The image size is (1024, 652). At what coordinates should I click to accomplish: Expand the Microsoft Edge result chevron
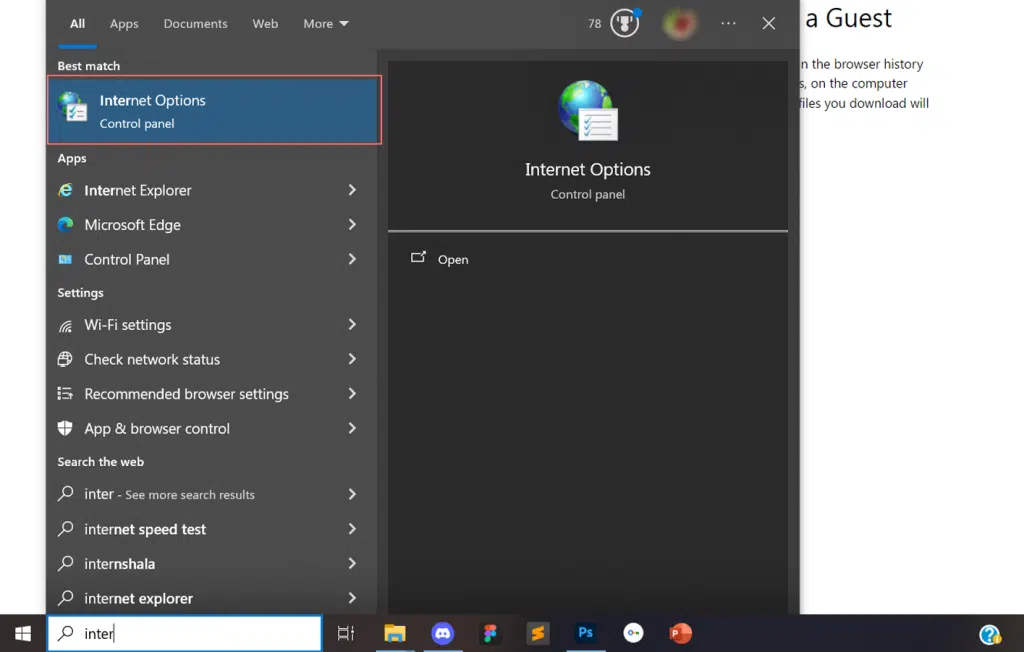coord(352,225)
